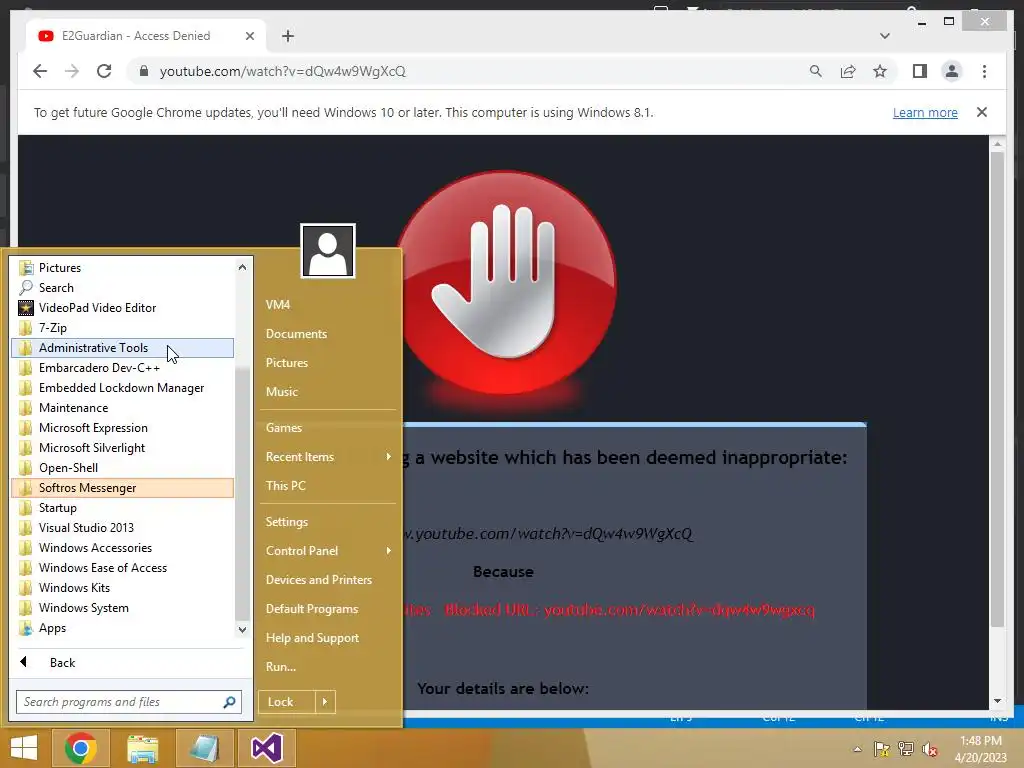Show hidden tray icons arrow
The width and height of the screenshot is (1024, 768).
857,749
